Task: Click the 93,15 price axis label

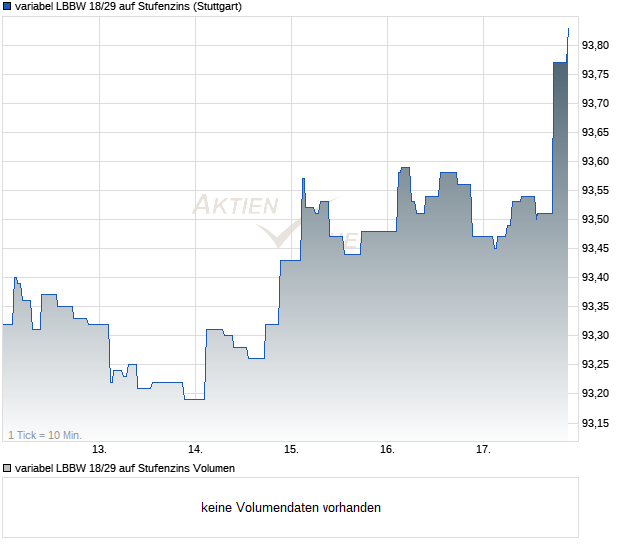Action: [x=595, y=423]
